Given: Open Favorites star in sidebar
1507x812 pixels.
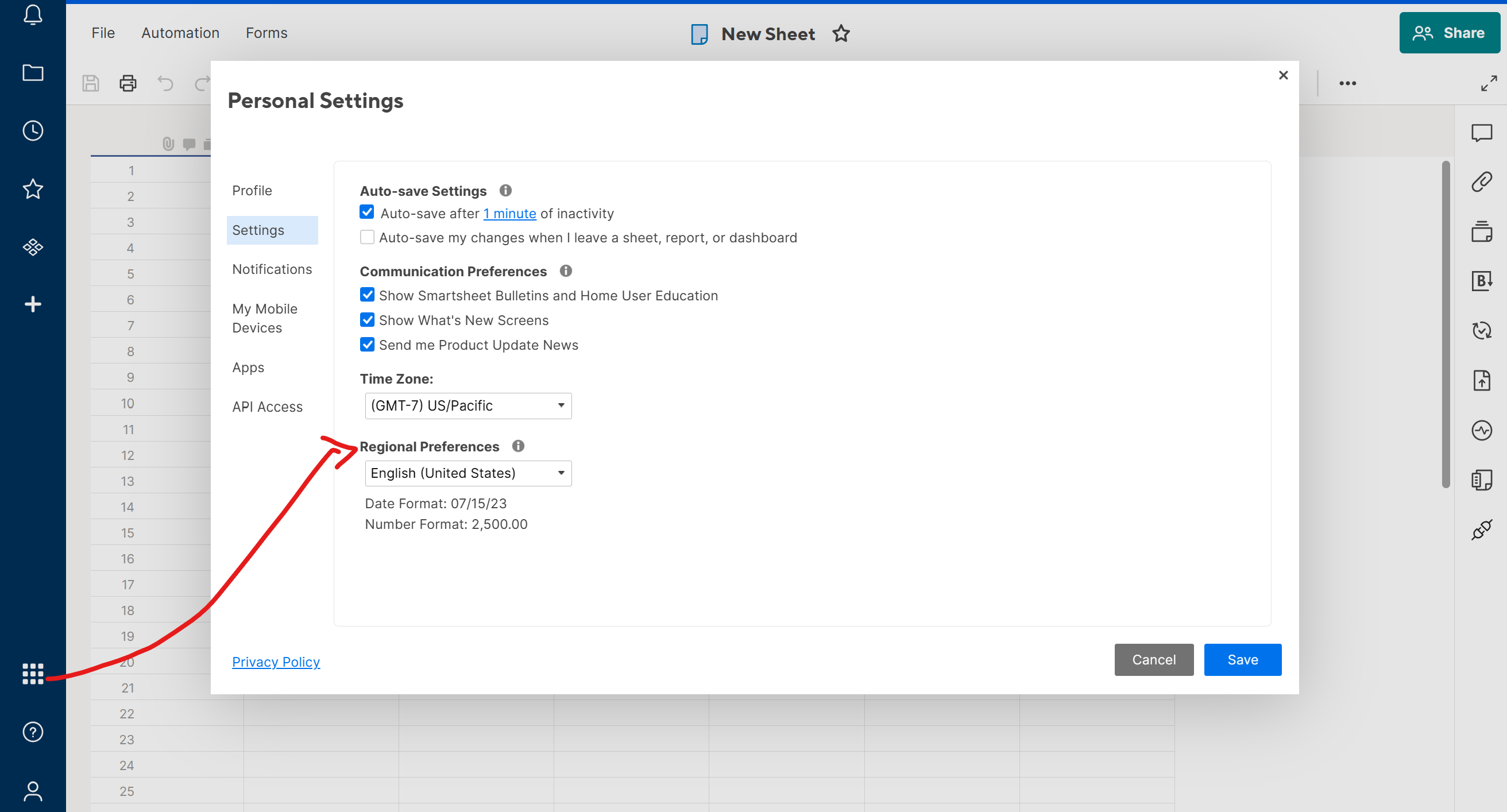Looking at the screenshot, I should 33,188.
